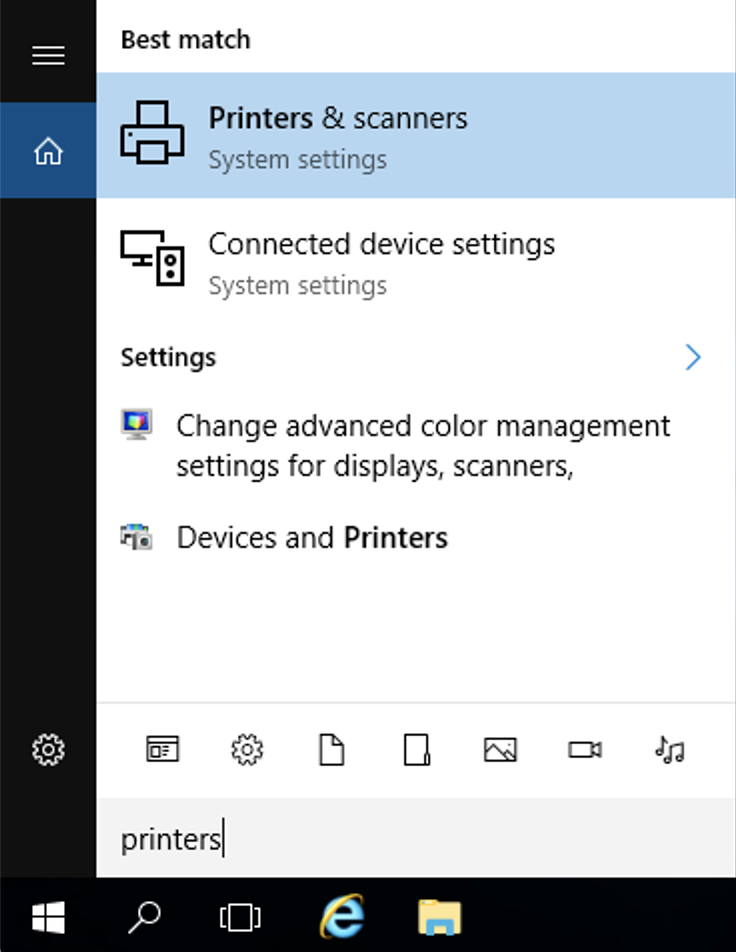This screenshot has width=736, height=952.
Task: Open Connected device settings result
Action: click(416, 263)
